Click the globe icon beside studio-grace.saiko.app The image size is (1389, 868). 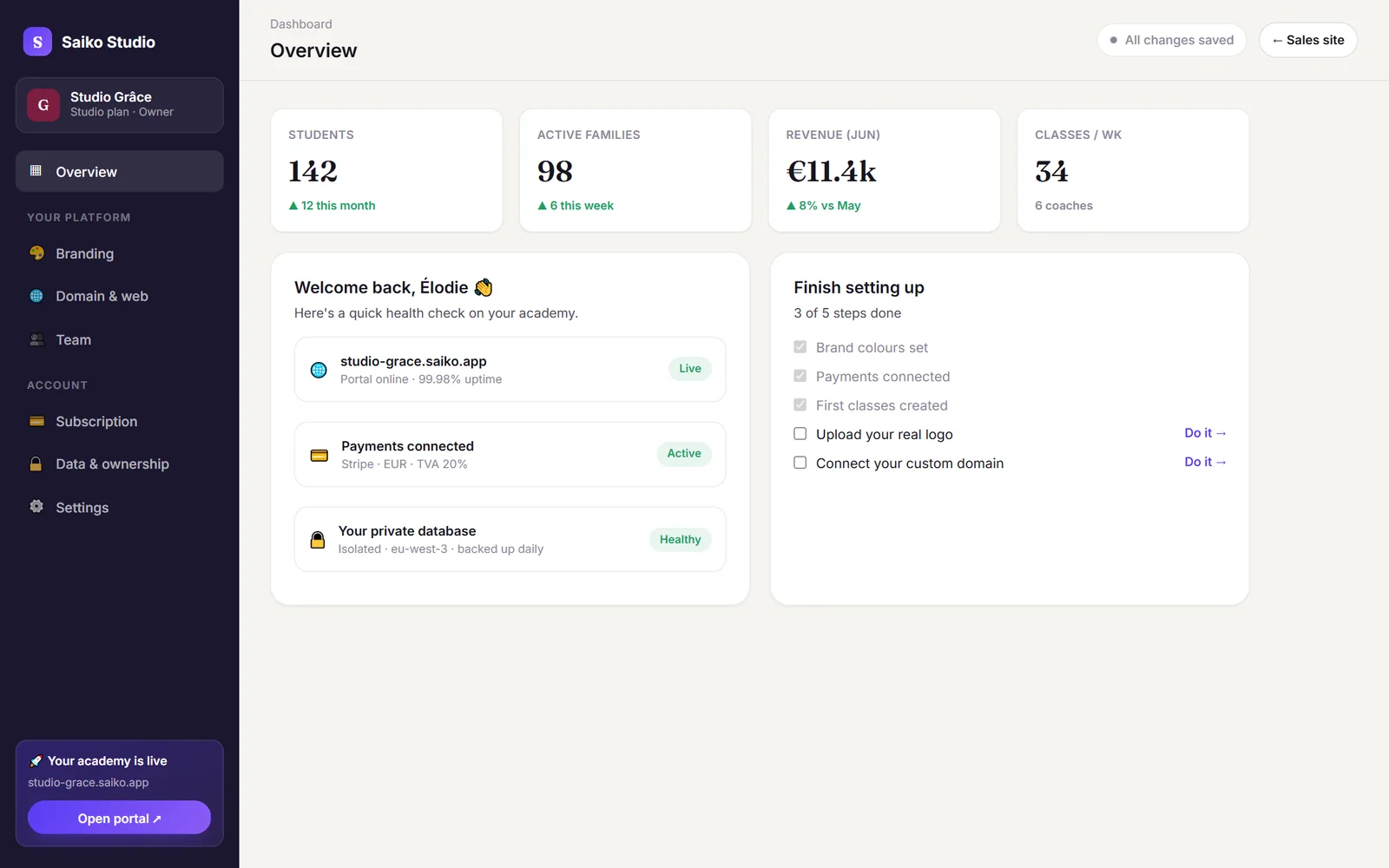tap(319, 370)
